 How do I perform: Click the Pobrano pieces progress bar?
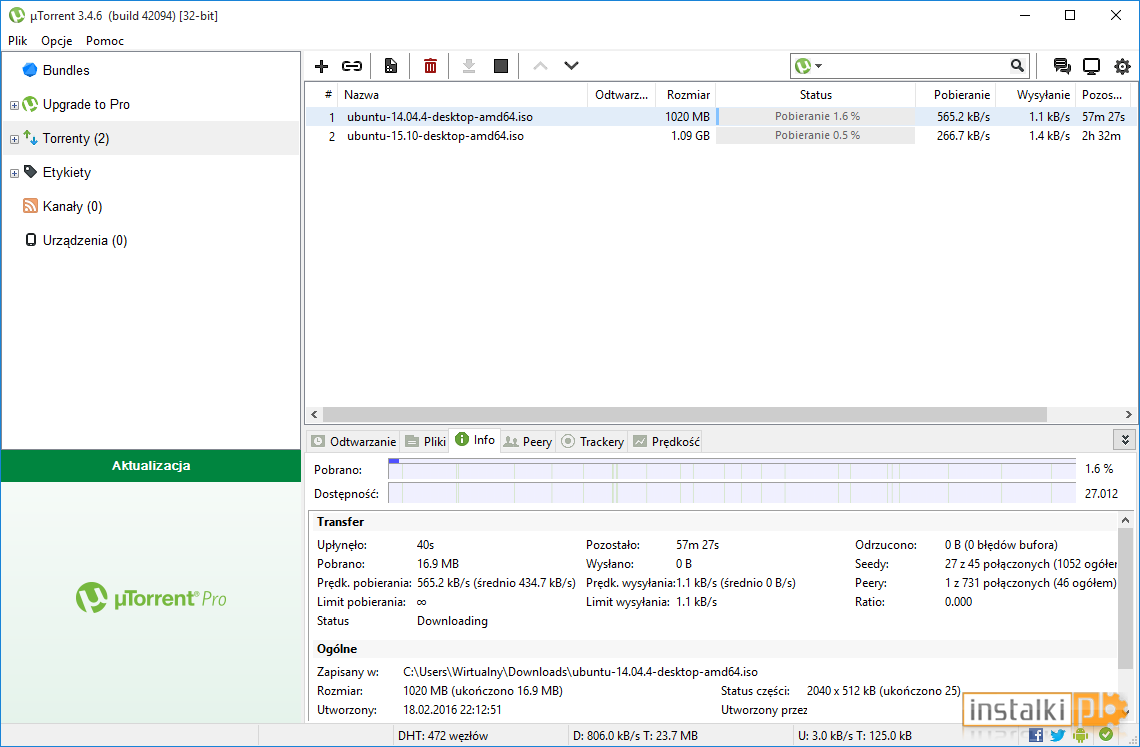pos(732,469)
